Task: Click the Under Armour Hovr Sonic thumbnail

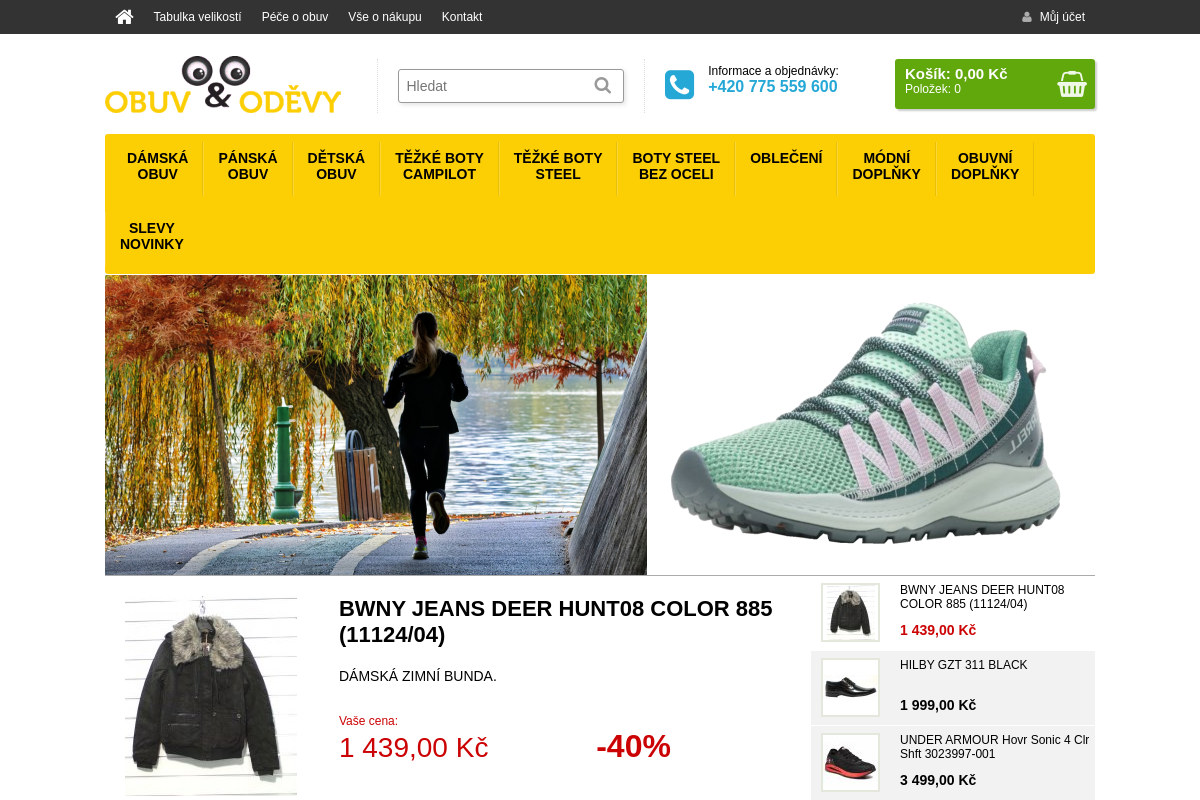Action: pyautogui.click(x=850, y=762)
